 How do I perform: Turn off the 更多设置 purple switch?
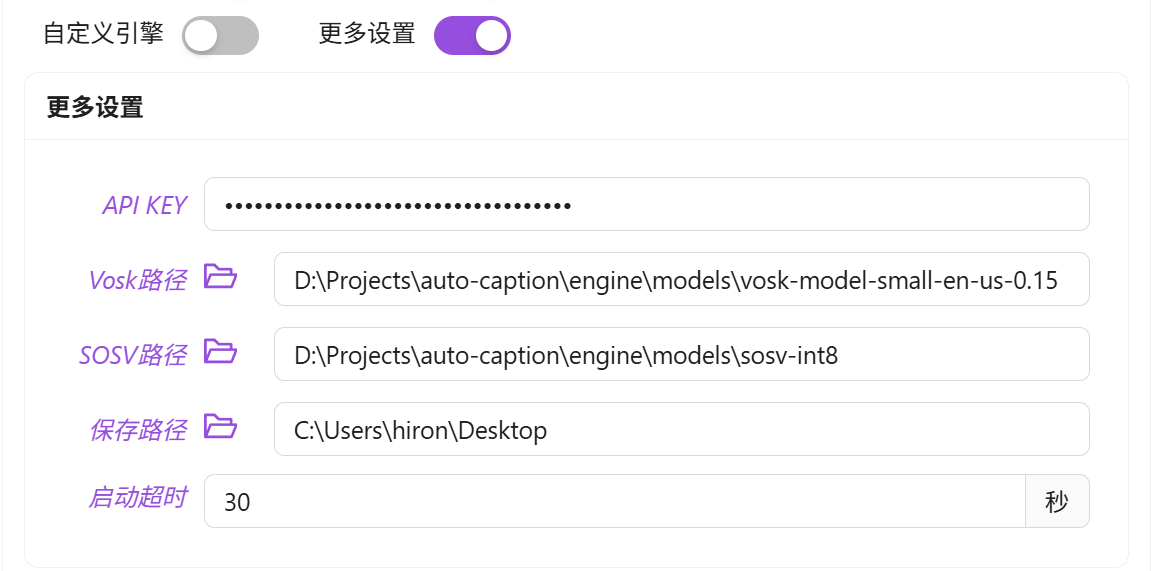(472, 36)
